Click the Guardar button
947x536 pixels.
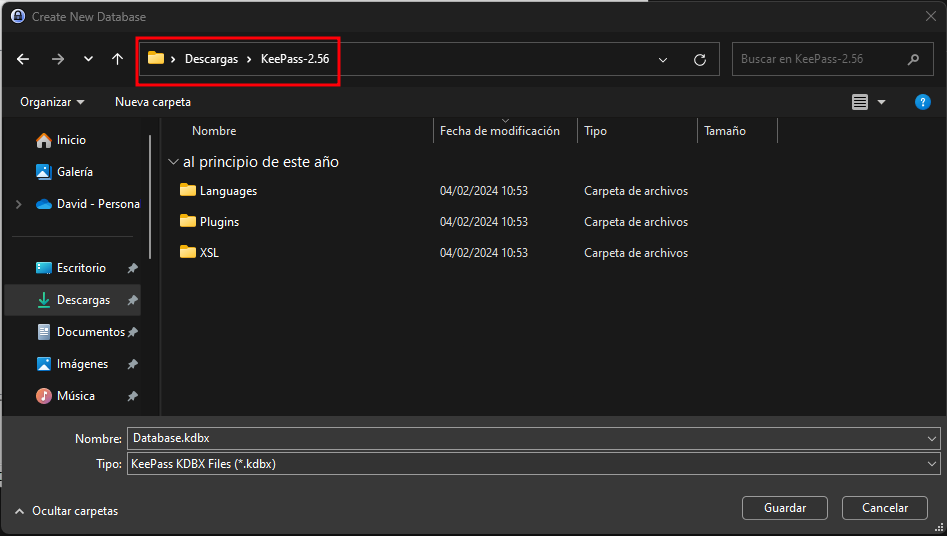tap(785, 508)
